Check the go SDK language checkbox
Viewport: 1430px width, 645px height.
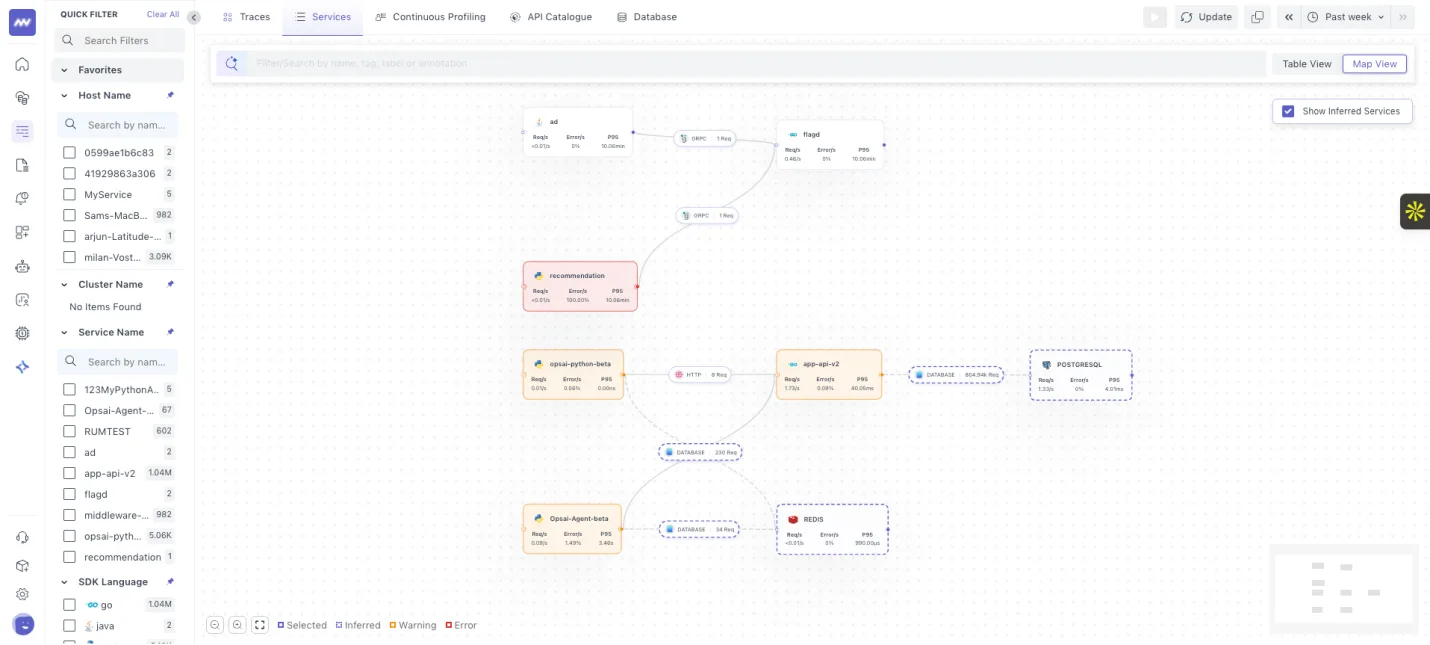70,605
